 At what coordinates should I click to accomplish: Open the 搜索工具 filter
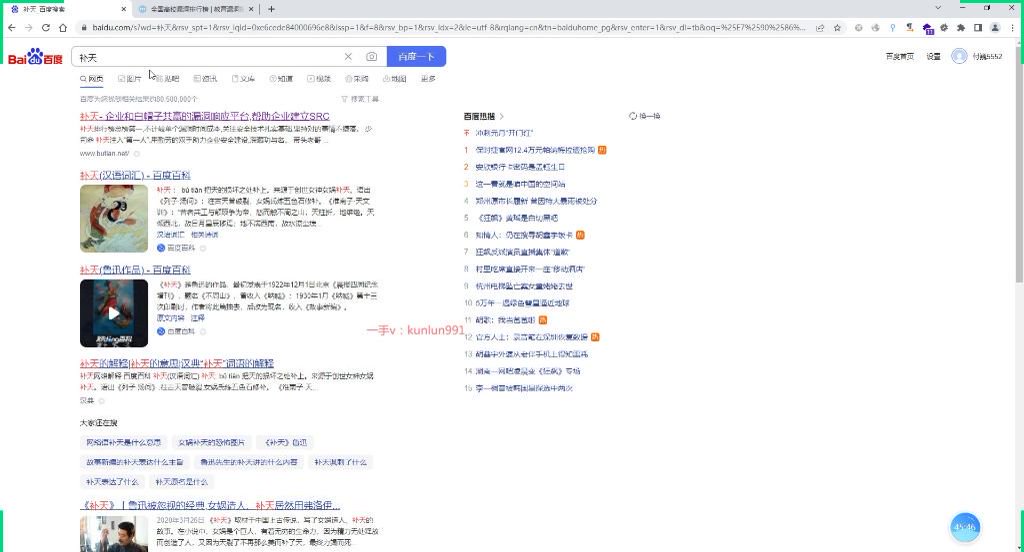click(x=360, y=99)
